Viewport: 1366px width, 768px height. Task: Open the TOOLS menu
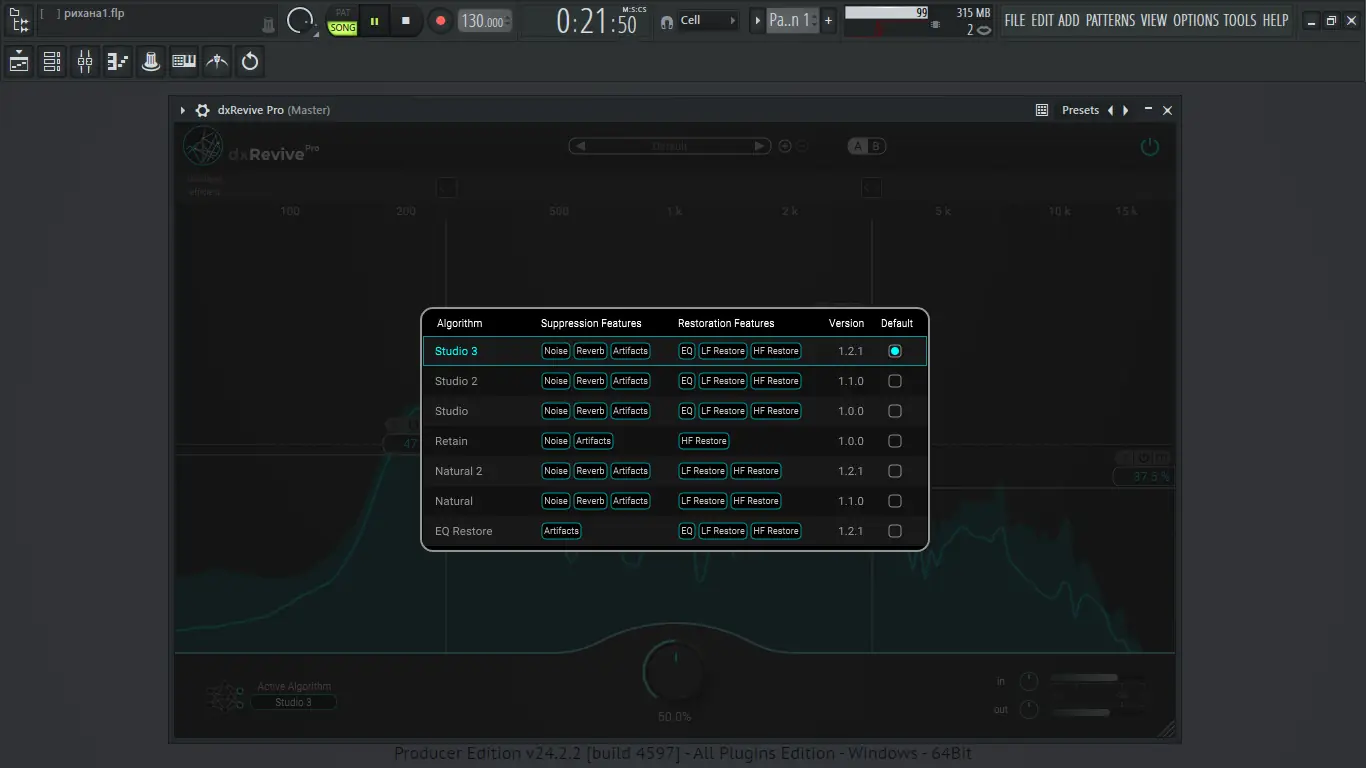pyautogui.click(x=1240, y=20)
